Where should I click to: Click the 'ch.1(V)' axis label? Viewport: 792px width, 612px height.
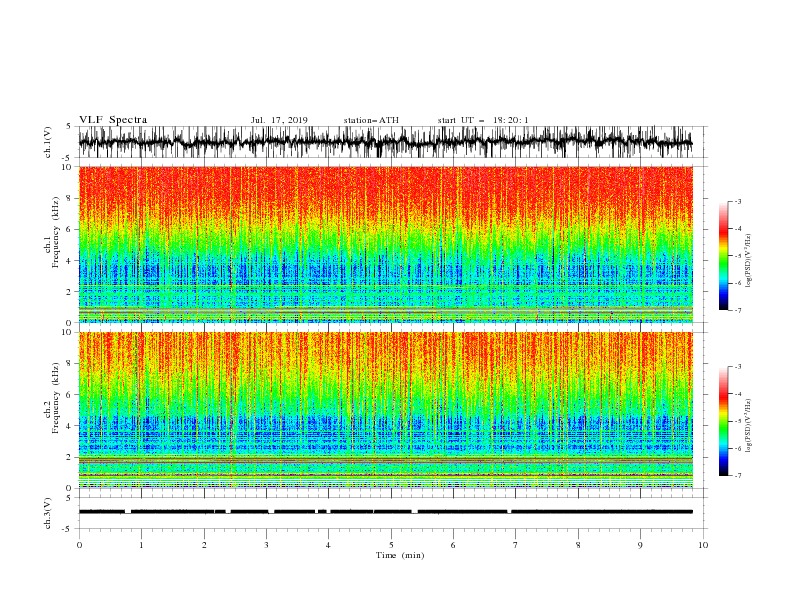coord(48,142)
